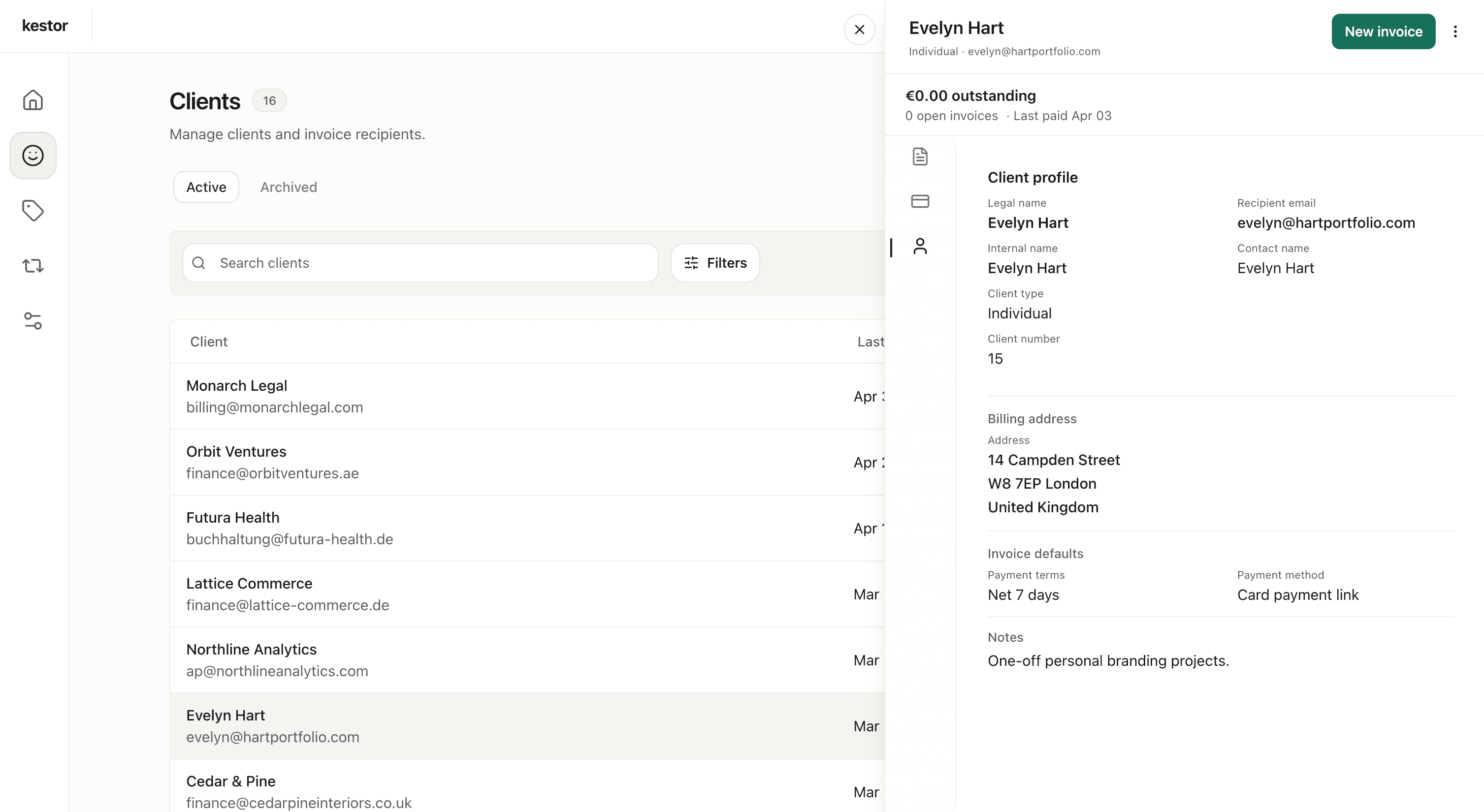Switch to the Archived clients tab
The image size is (1484, 812).
pyautogui.click(x=288, y=187)
